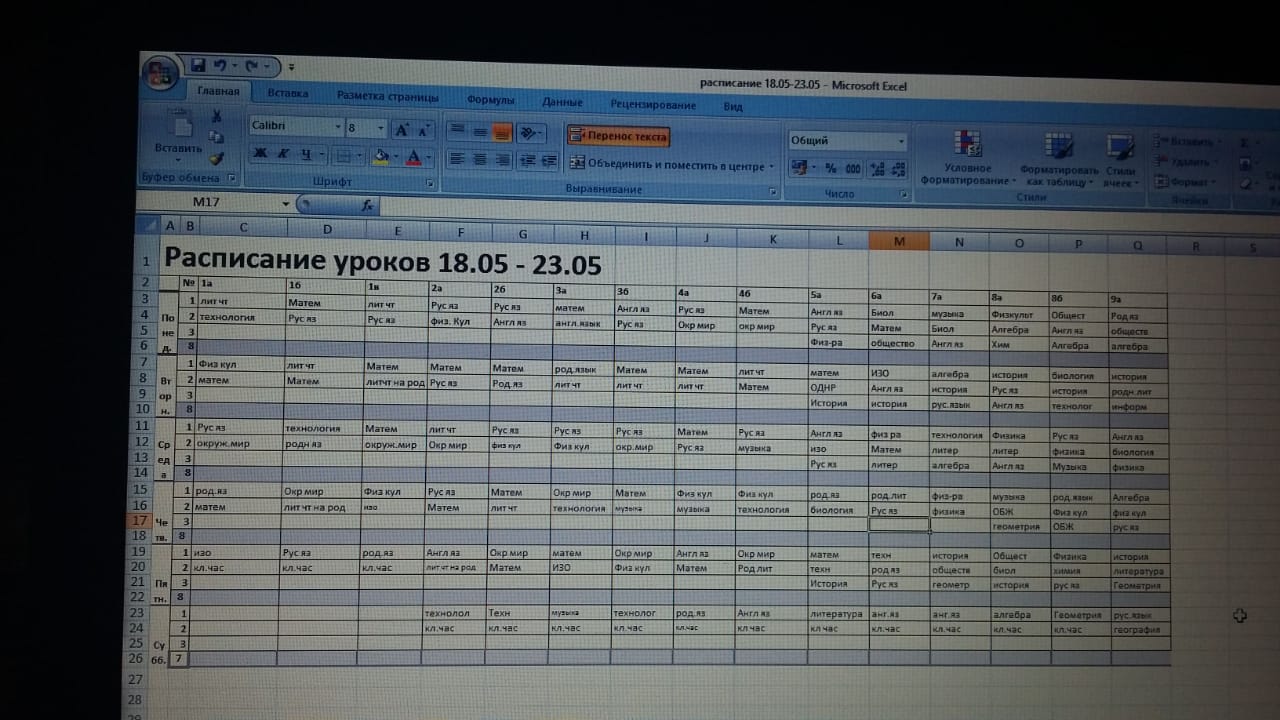Click the Save icon in quick access toolbar
The image size is (1280, 720).
199,65
